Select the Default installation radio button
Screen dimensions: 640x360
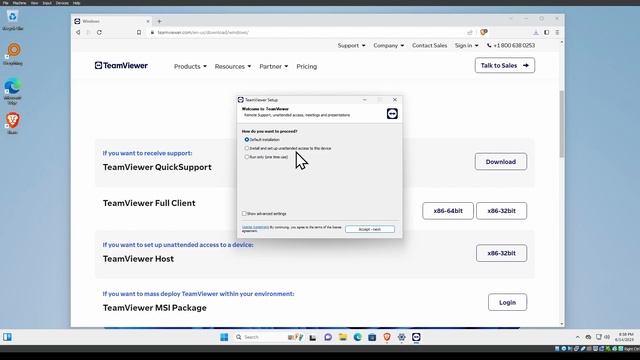coord(247,140)
